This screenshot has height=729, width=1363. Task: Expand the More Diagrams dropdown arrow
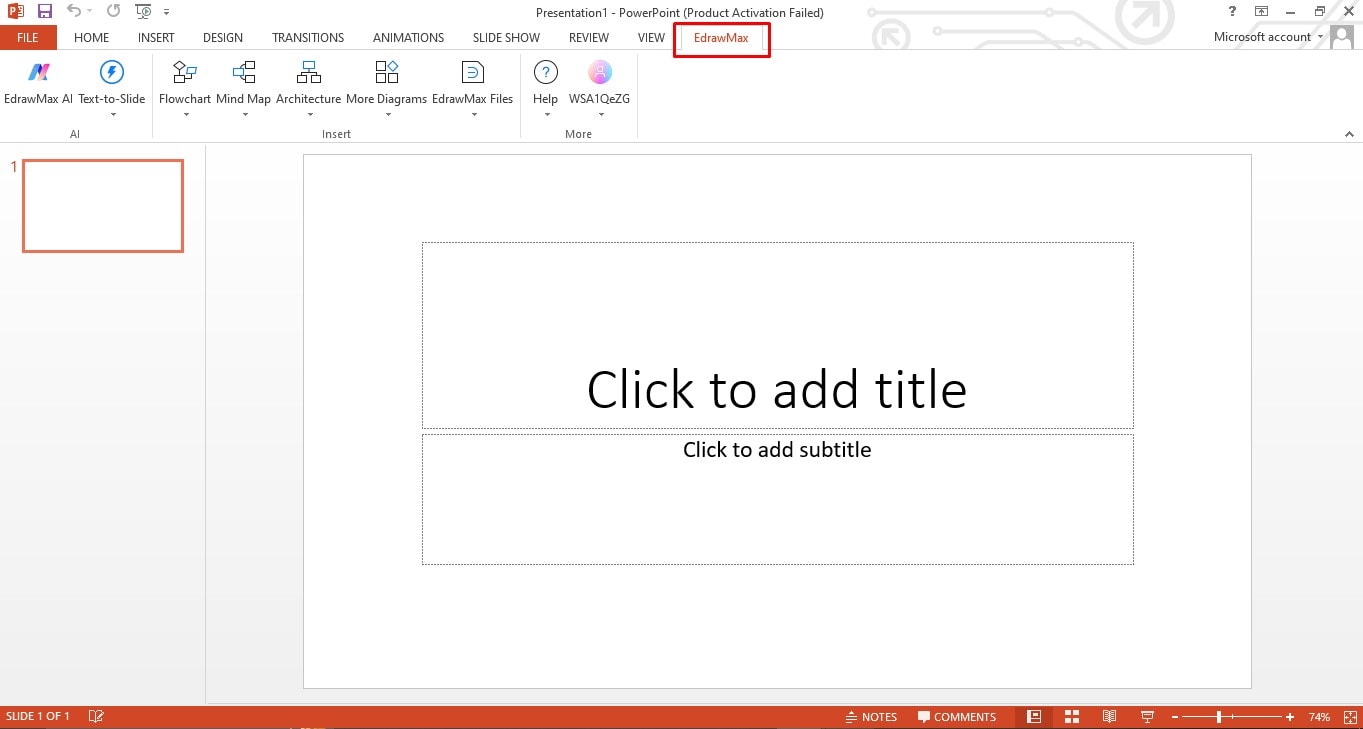[387, 115]
